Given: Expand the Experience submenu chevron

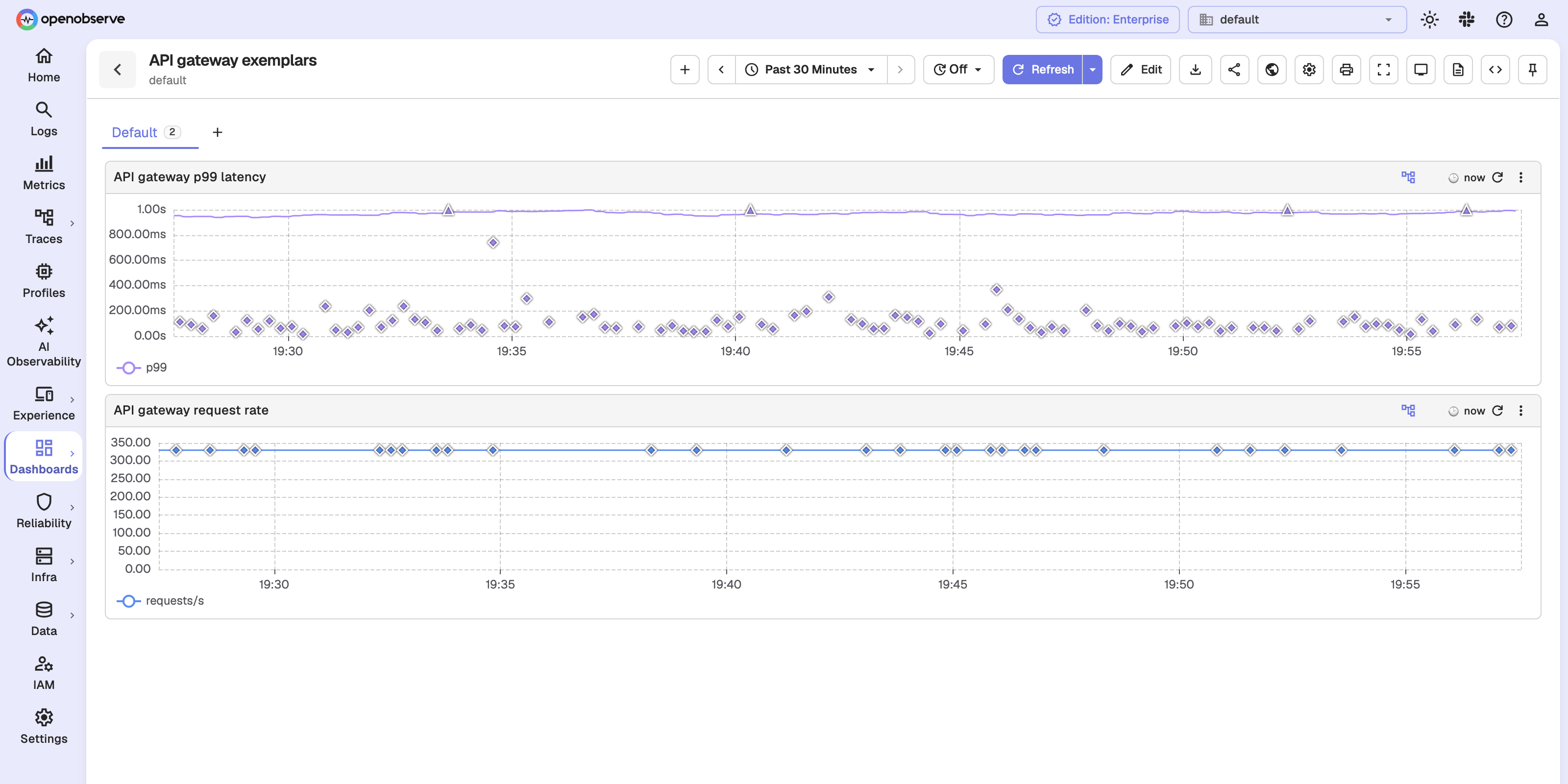Looking at the screenshot, I should pyautogui.click(x=73, y=400).
